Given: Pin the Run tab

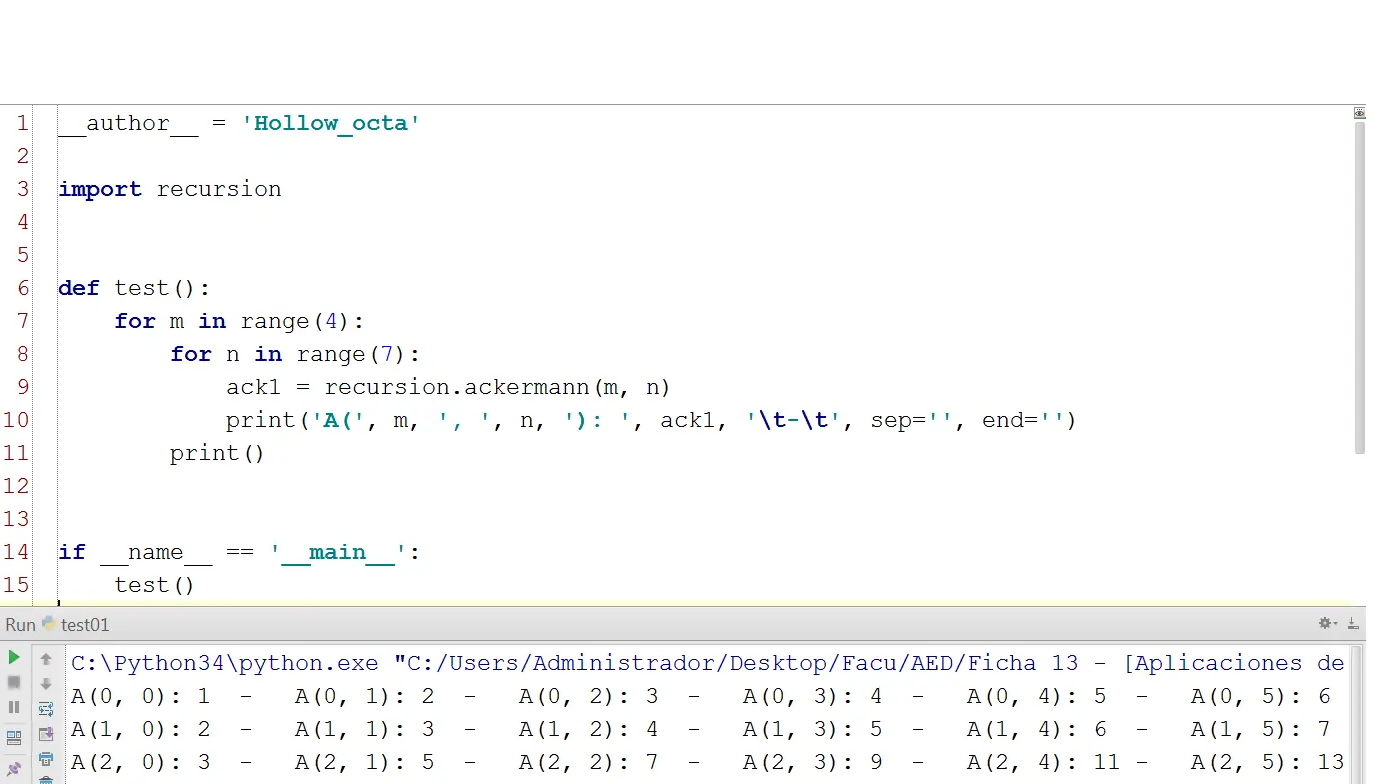Looking at the screenshot, I should tap(14, 769).
